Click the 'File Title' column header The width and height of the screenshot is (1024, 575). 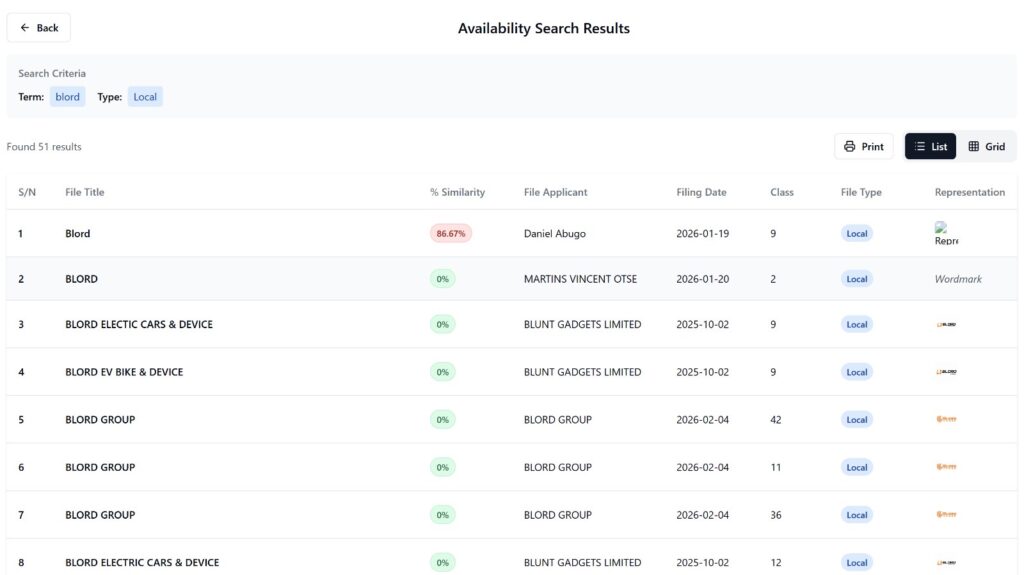coord(85,192)
